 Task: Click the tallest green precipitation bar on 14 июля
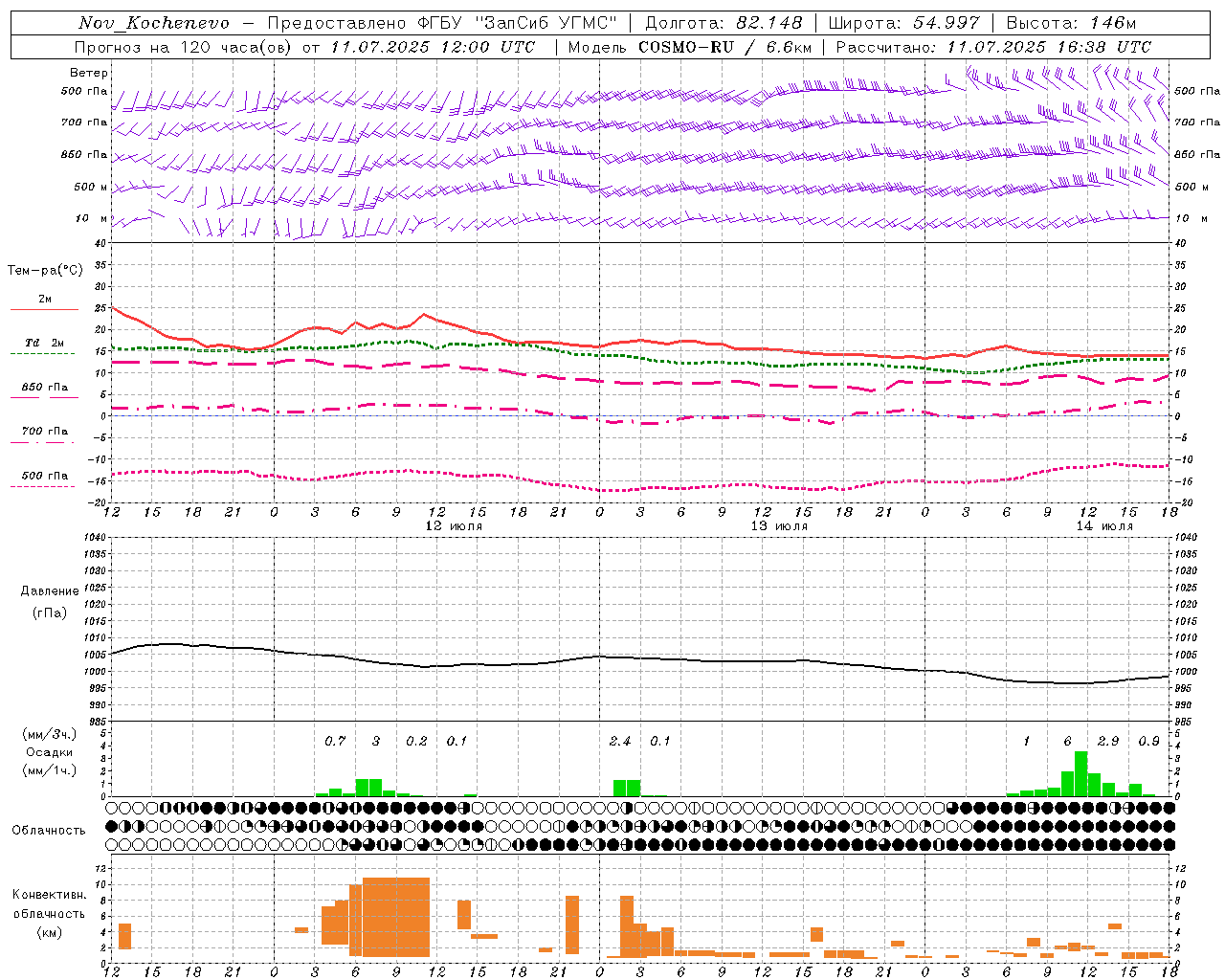point(1081,773)
